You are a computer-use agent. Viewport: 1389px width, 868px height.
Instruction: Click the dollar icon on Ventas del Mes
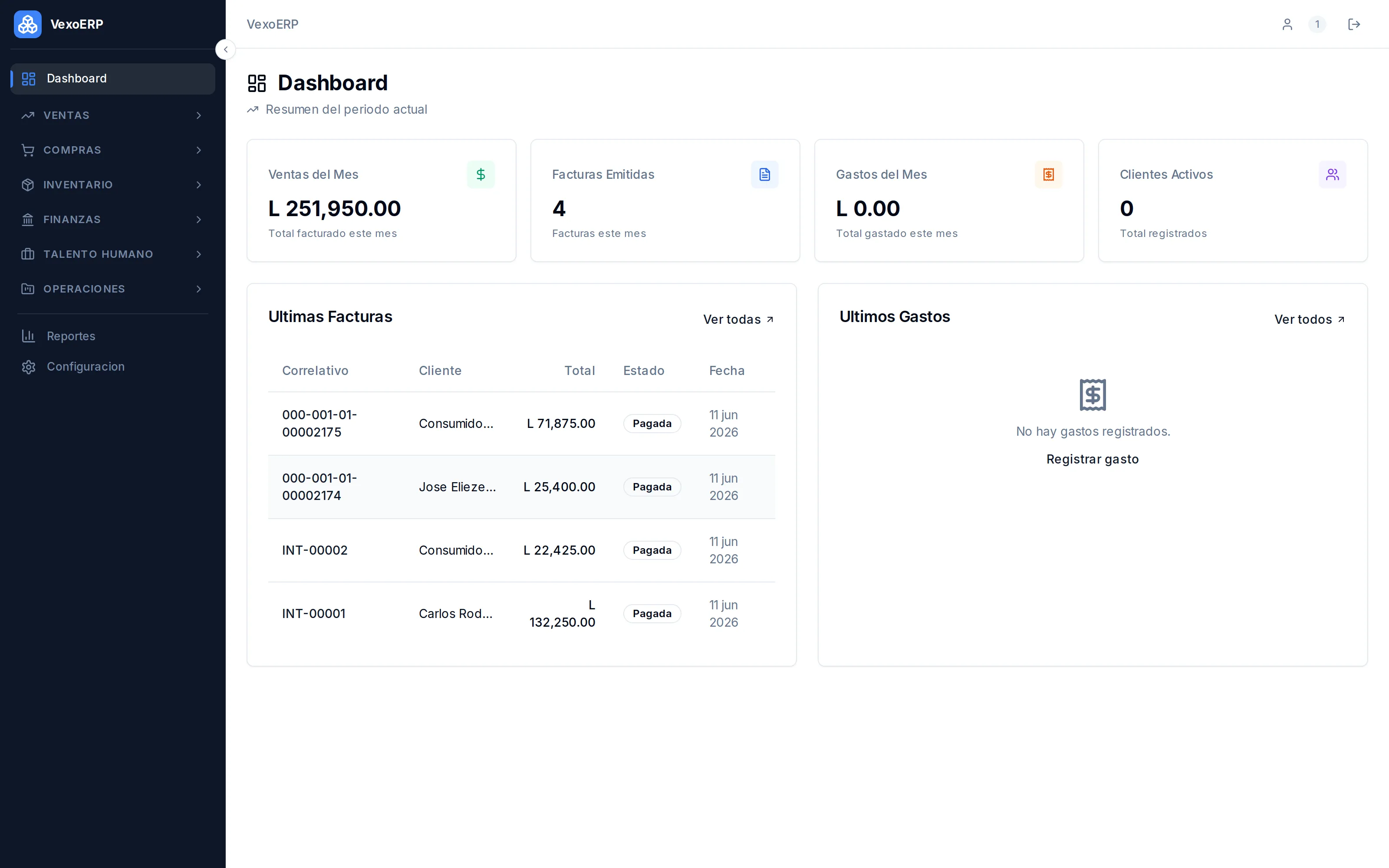tap(481, 174)
